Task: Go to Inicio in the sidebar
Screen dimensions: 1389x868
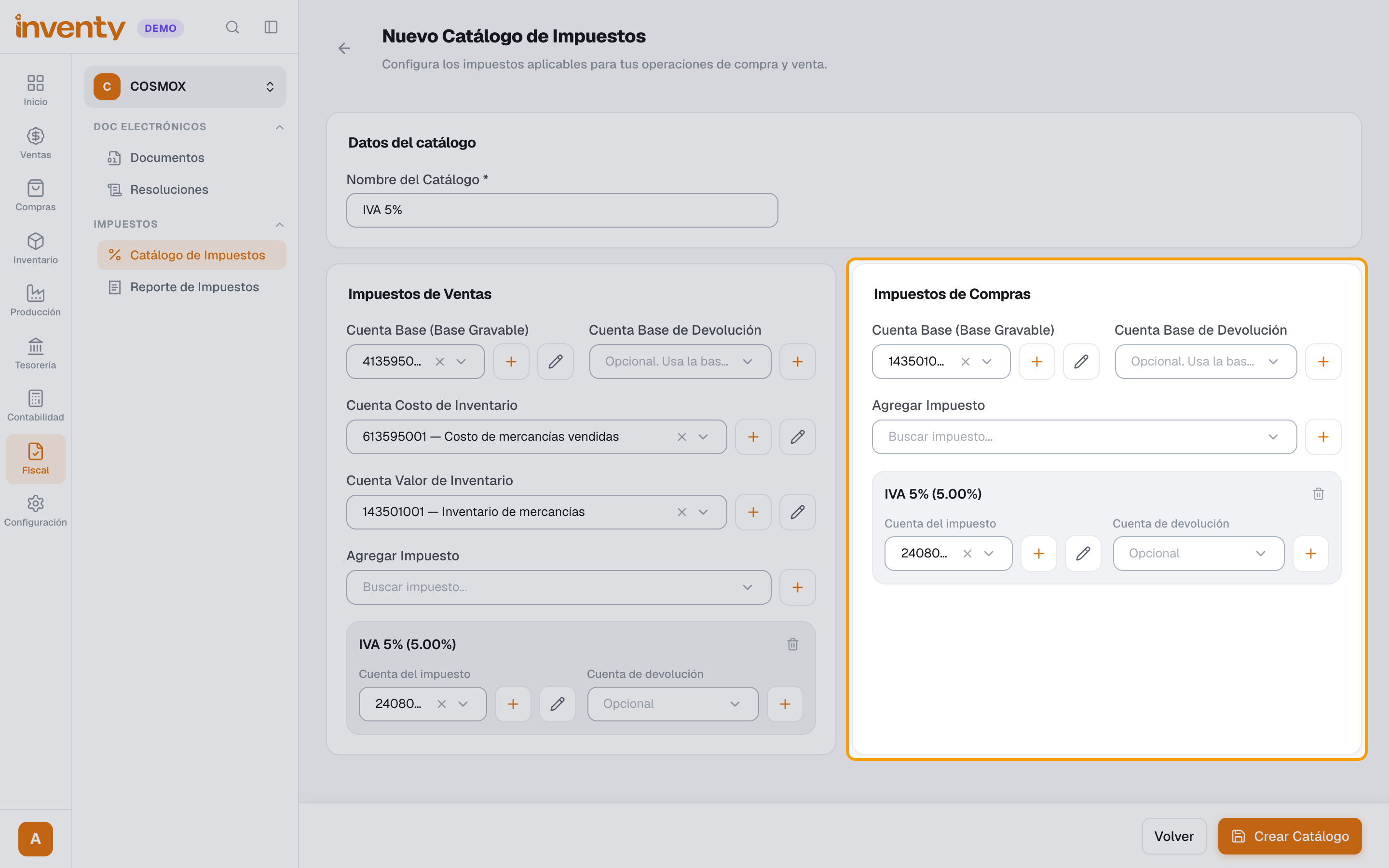Action: tap(36, 91)
